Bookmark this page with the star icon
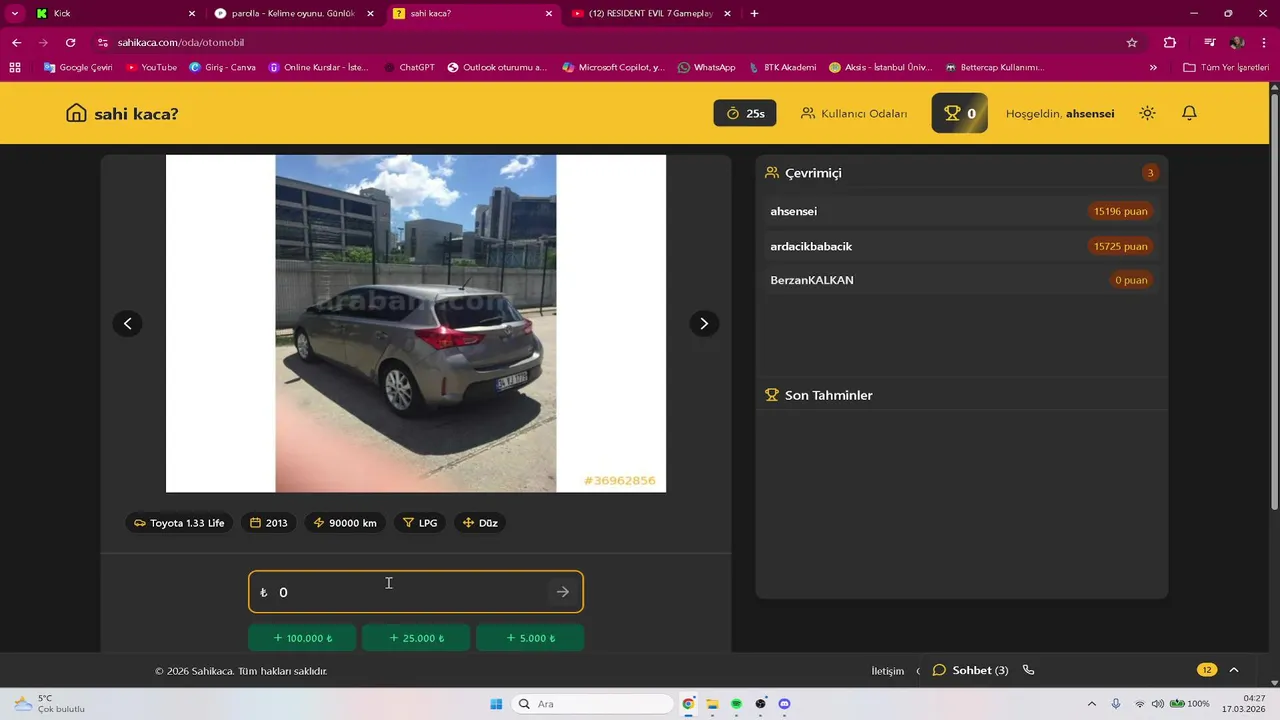The width and height of the screenshot is (1280, 720). 1132,43
